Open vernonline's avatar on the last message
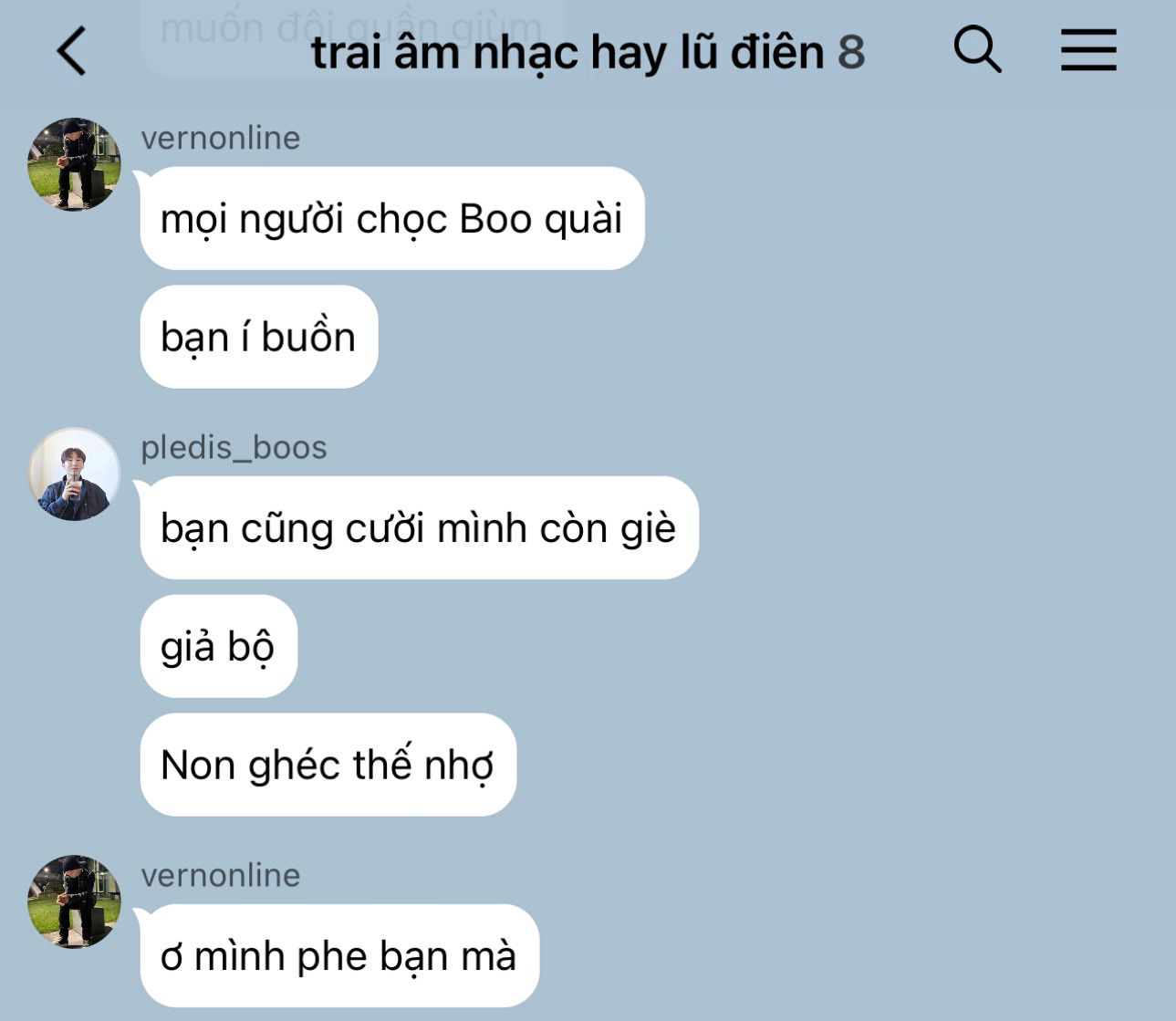Viewport: 1176px width, 1021px height. tap(75, 901)
